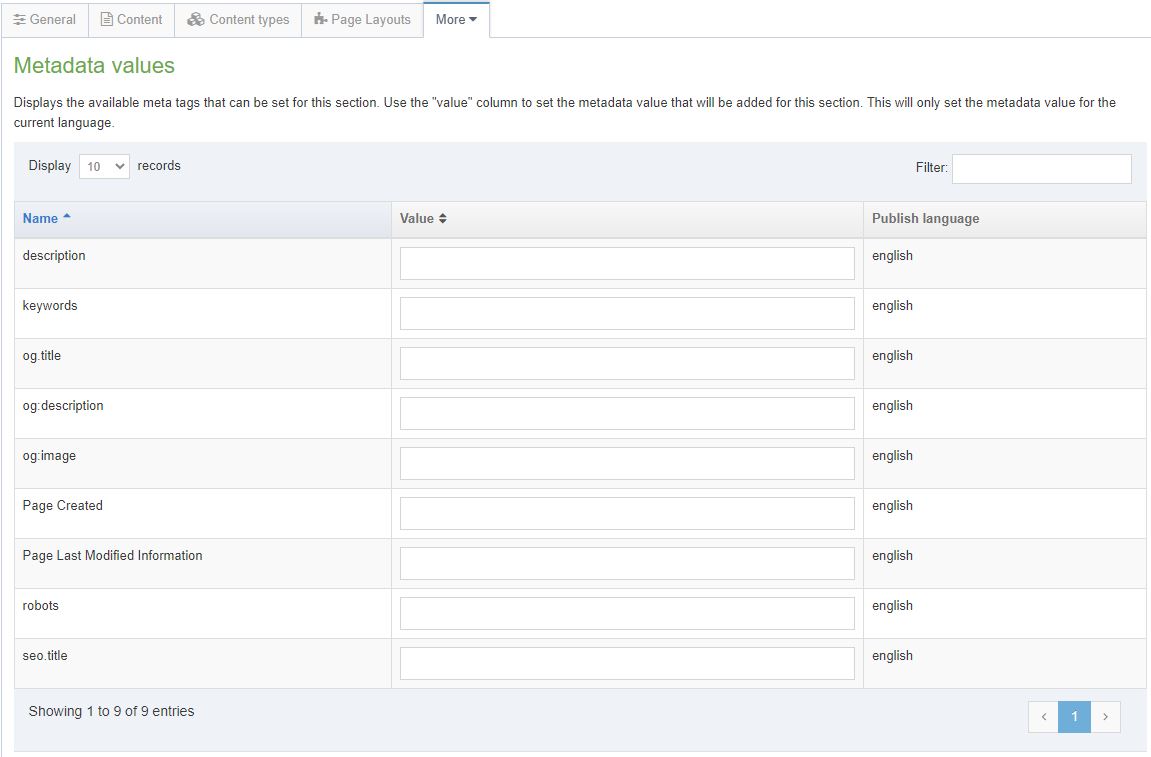Screen dimensions: 1151x757
Task: Click the next-page chevron in the pagination
Action: [1105, 717]
